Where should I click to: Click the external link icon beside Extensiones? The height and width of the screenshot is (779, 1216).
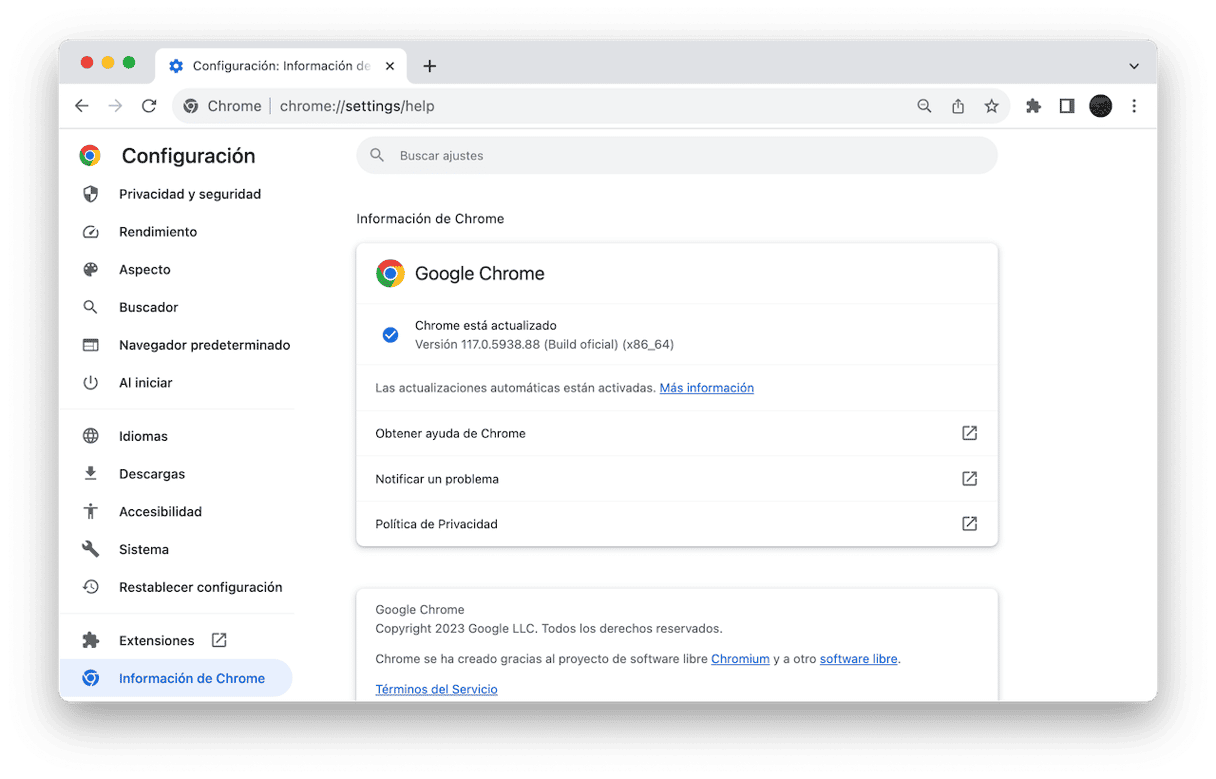219,640
